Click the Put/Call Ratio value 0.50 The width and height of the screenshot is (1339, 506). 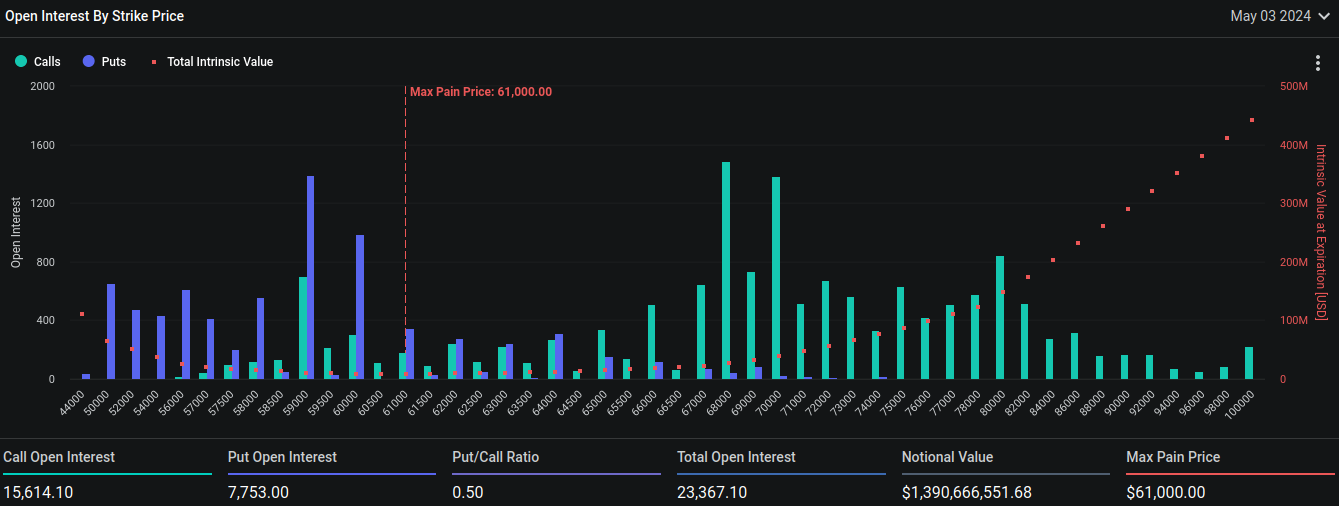pyautogui.click(x=469, y=492)
